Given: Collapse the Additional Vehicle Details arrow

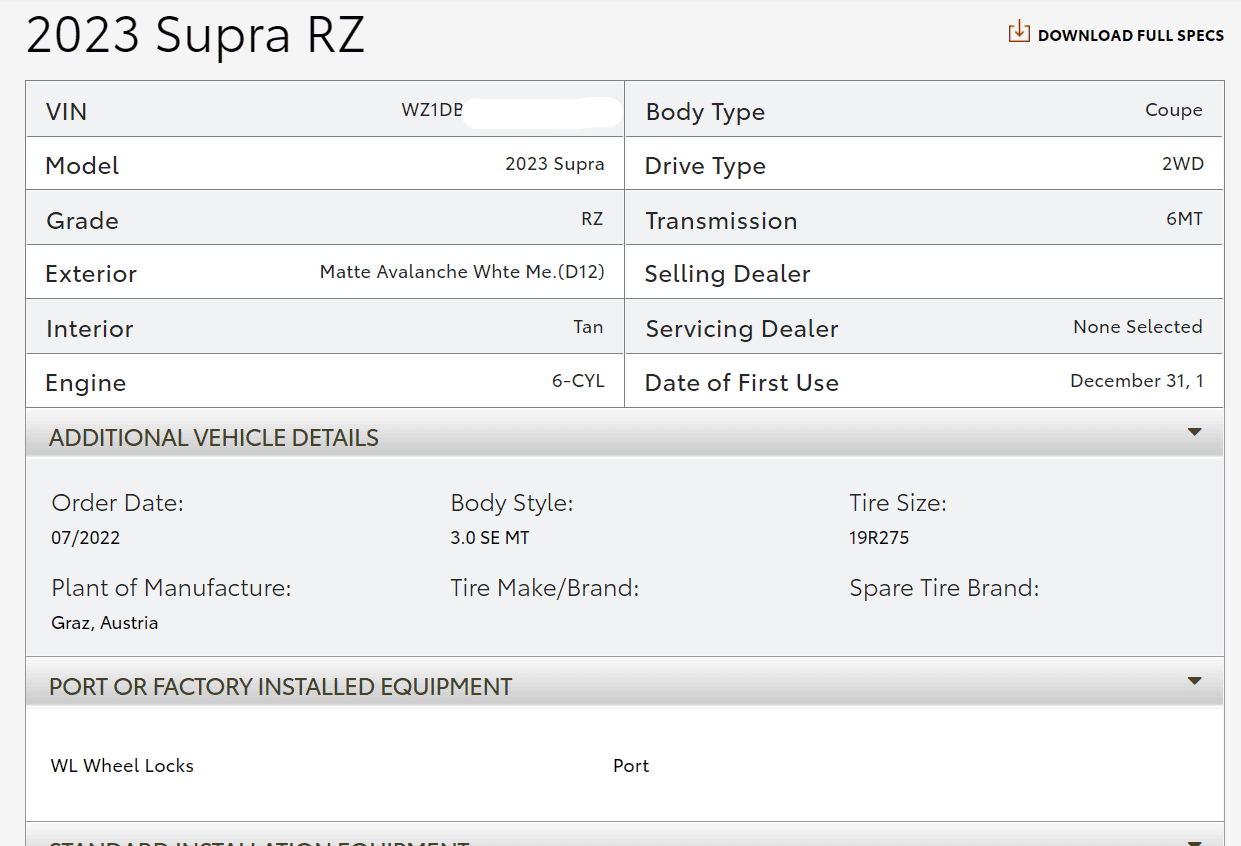Looking at the screenshot, I should pyautogui.click(x=1194, y=432).
